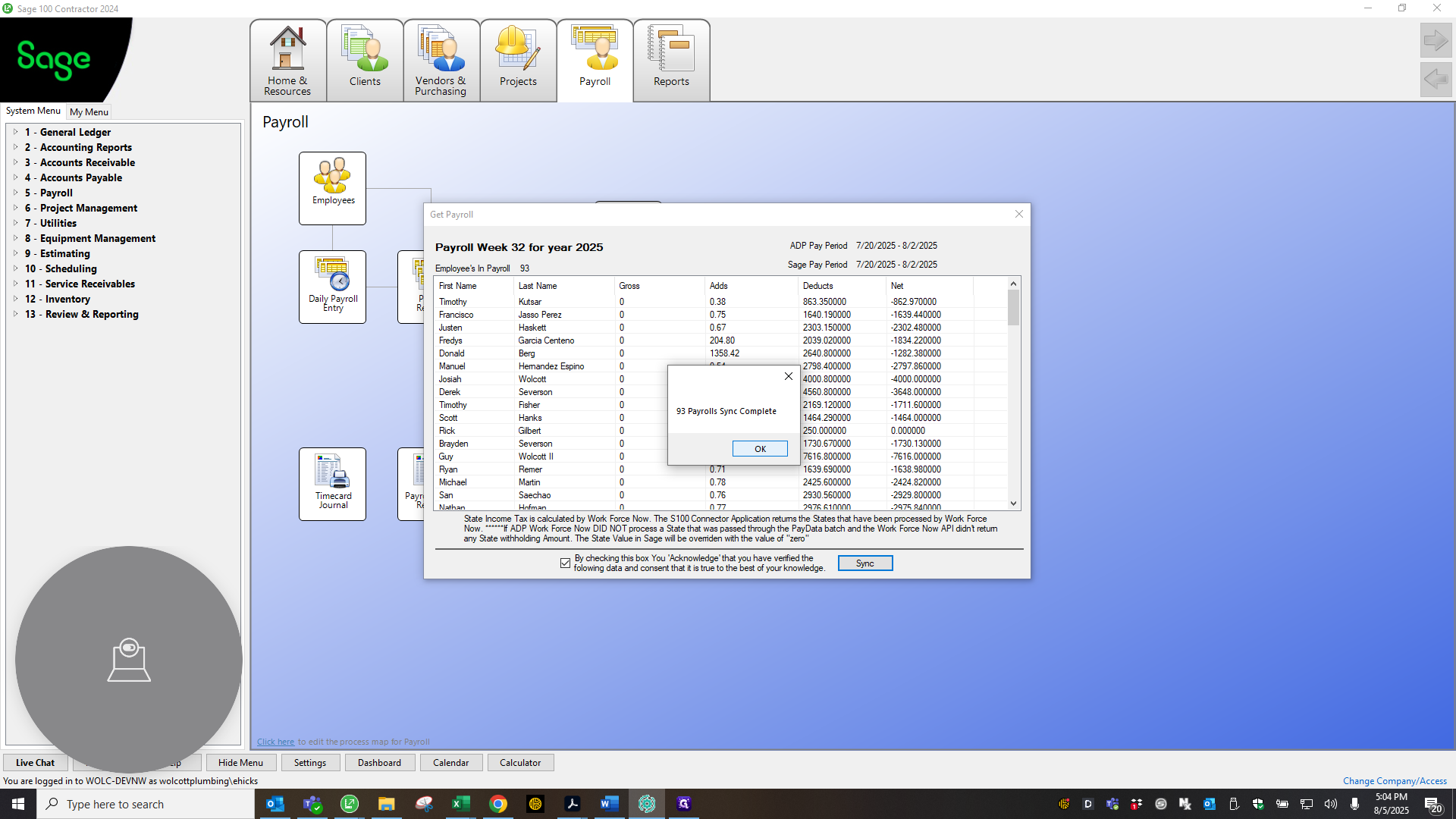The width and height of the screenshot is (1456, 819).
Task: Open the Clients tab
Action: 365,61
